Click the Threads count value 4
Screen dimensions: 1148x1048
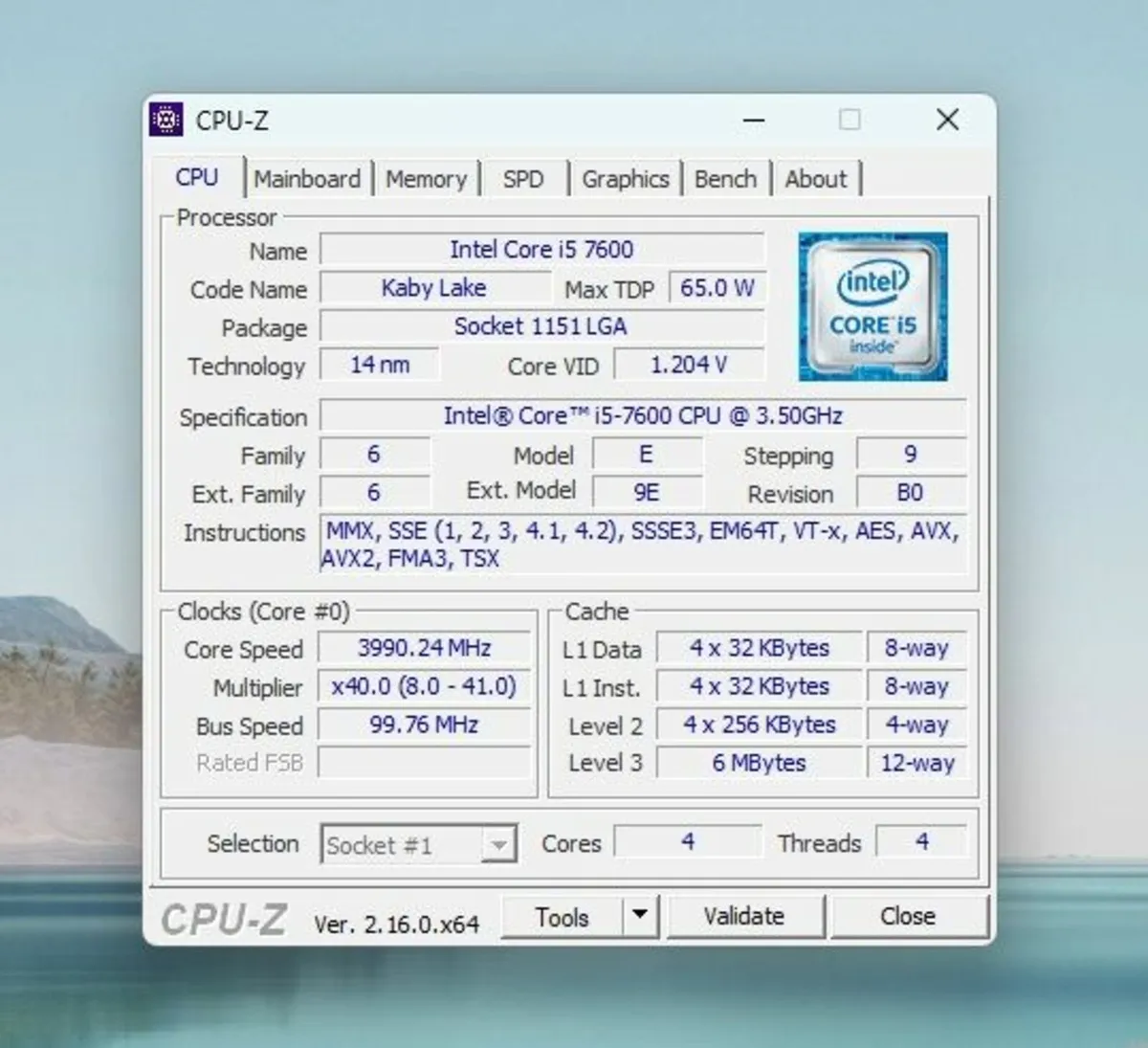[x=921, y=841]
